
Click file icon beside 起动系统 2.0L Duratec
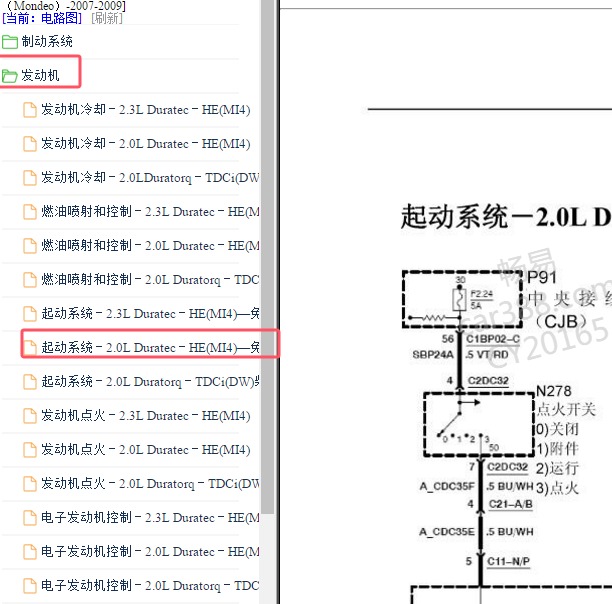coord(30,348)
